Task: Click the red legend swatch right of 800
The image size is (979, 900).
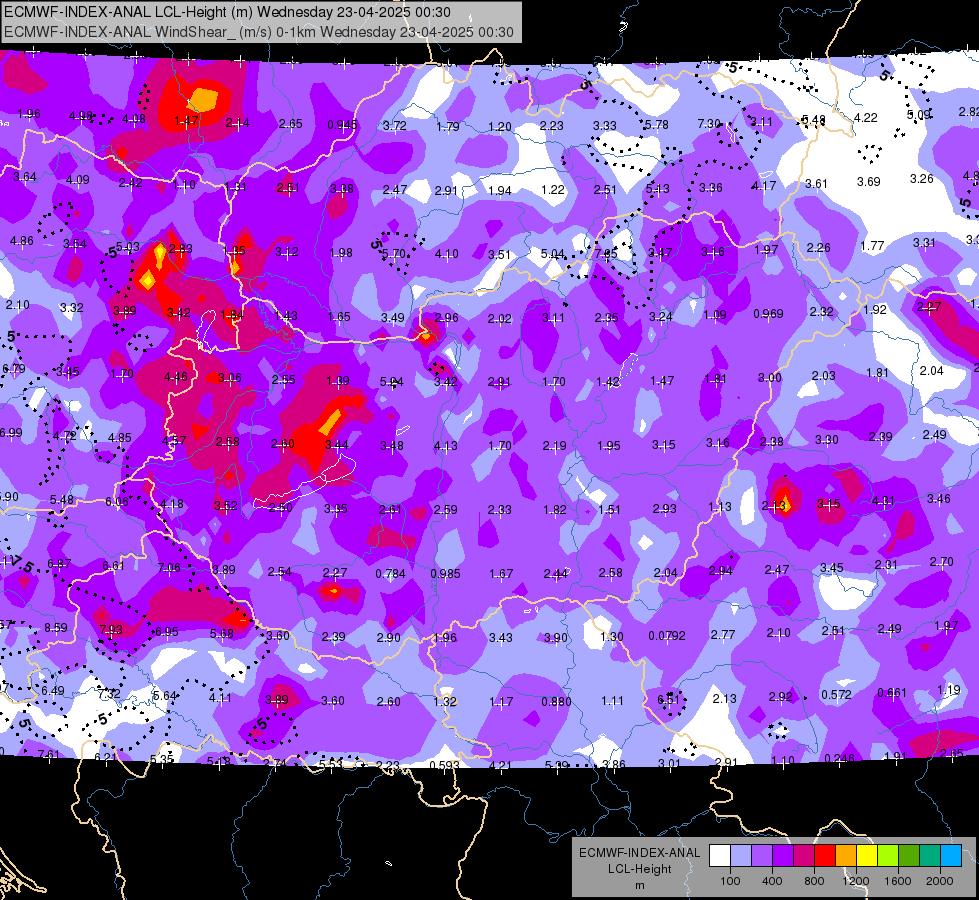Action: point(825,856)
